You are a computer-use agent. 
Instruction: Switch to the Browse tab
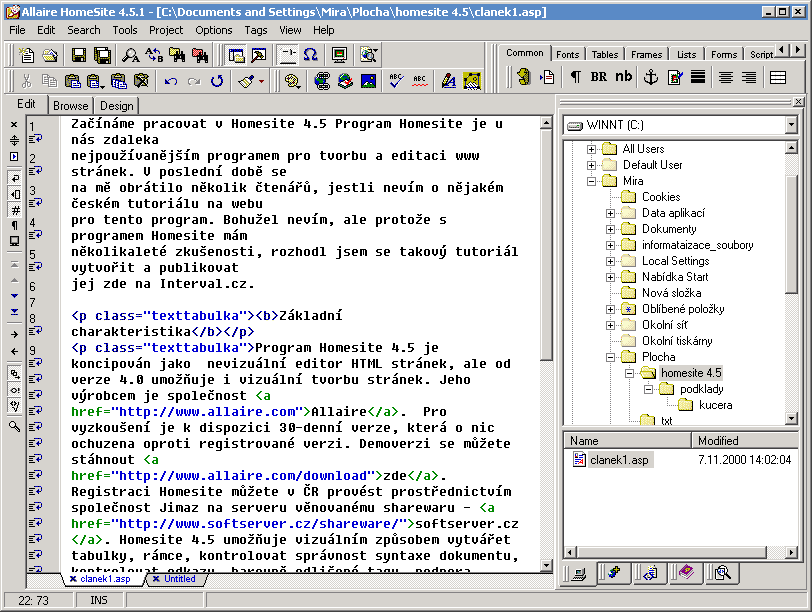coord(70,106)
